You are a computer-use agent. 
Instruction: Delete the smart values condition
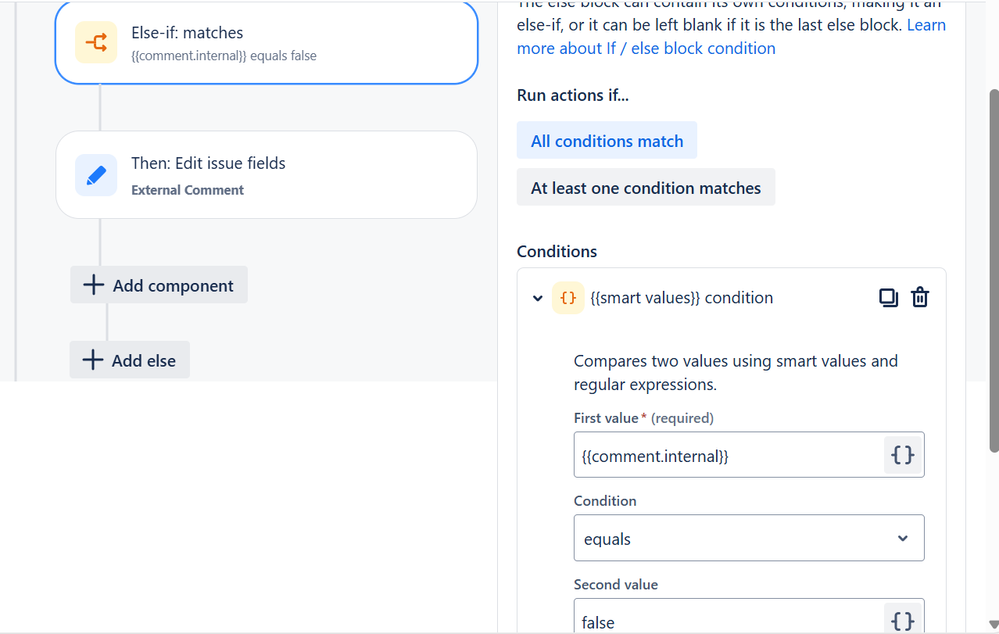(x=920, y=297)
